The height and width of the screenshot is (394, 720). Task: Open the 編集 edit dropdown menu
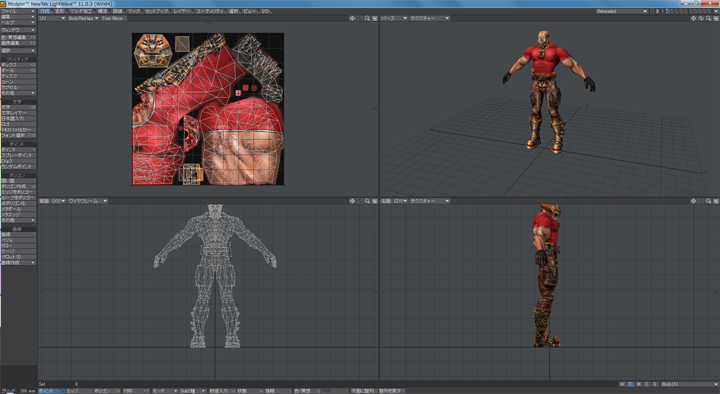point(18,17)
